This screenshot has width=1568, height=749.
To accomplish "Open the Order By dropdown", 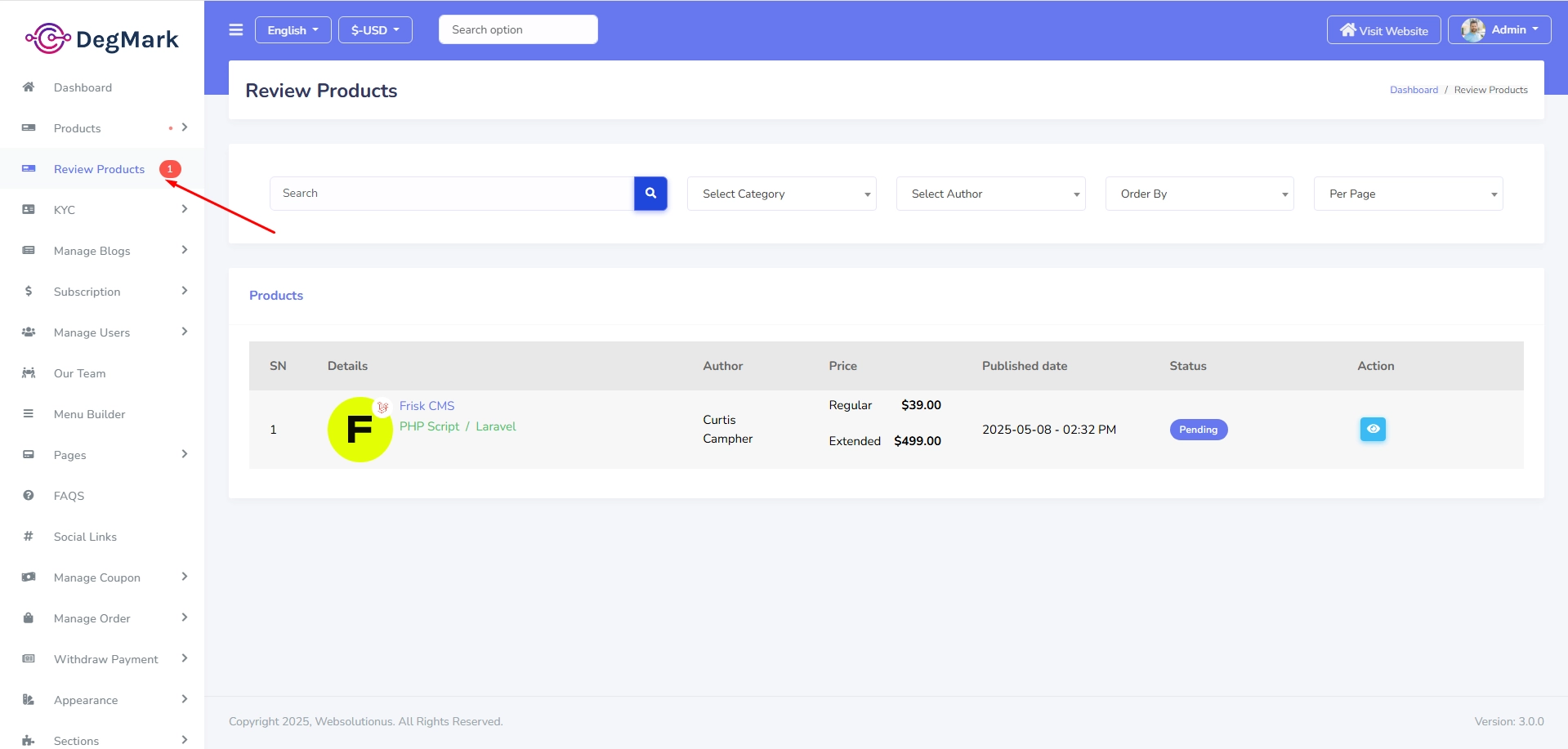I will [1199, 194].
